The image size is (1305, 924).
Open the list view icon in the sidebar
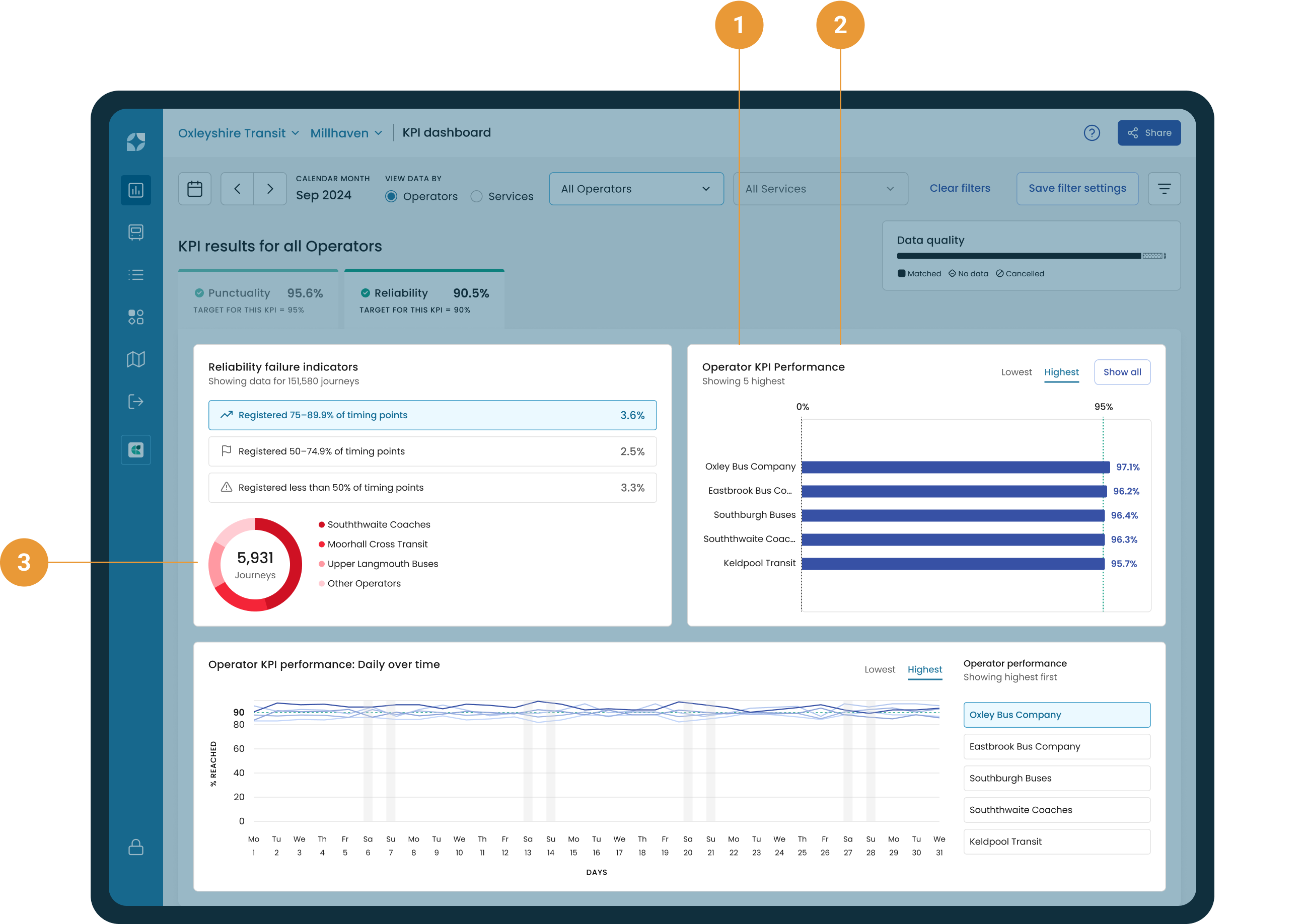[x=135, y=275]
